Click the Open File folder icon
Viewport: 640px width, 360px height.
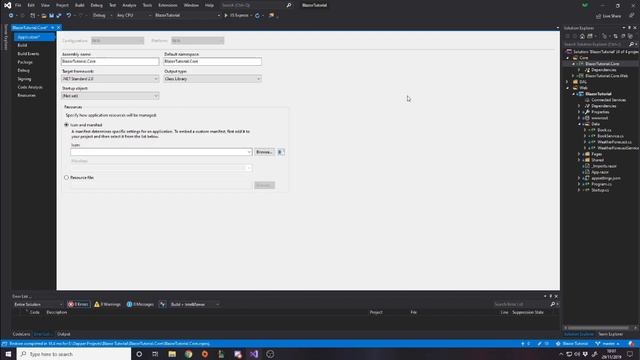(x=44, y=16)
